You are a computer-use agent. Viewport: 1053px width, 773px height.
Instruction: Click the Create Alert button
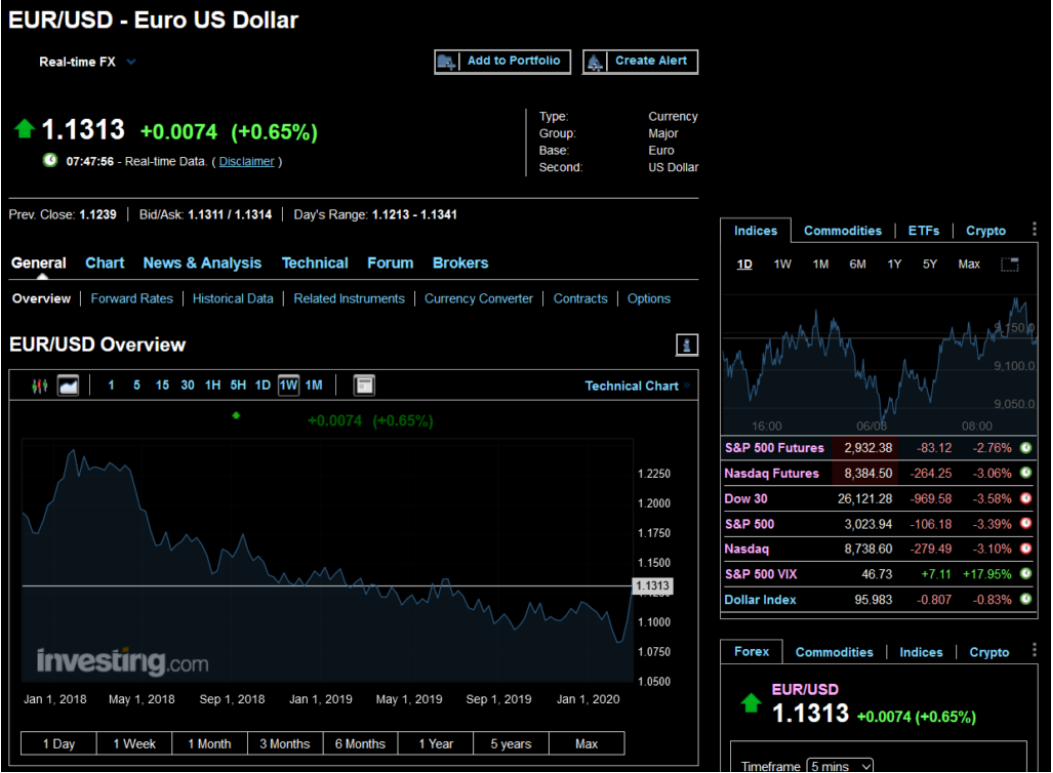[640, 62]
